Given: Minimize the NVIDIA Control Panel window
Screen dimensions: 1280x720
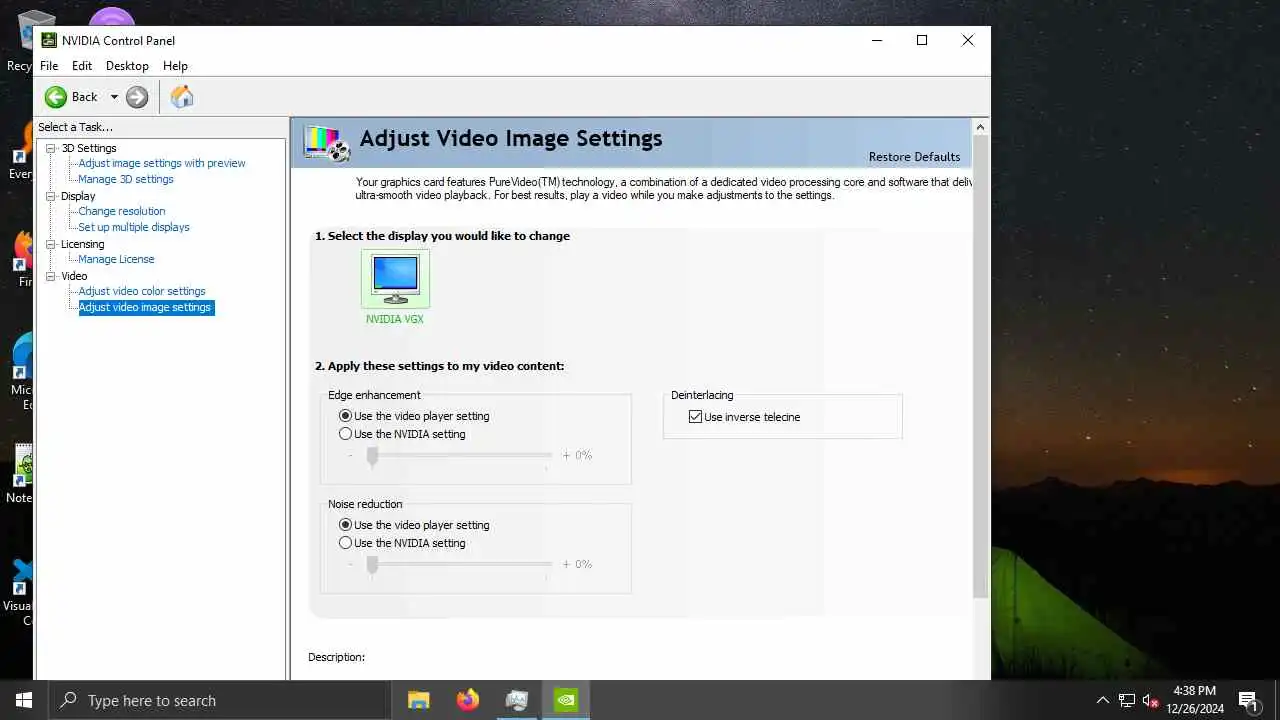Looking at the screenshot, I should (x=877, y=40).
